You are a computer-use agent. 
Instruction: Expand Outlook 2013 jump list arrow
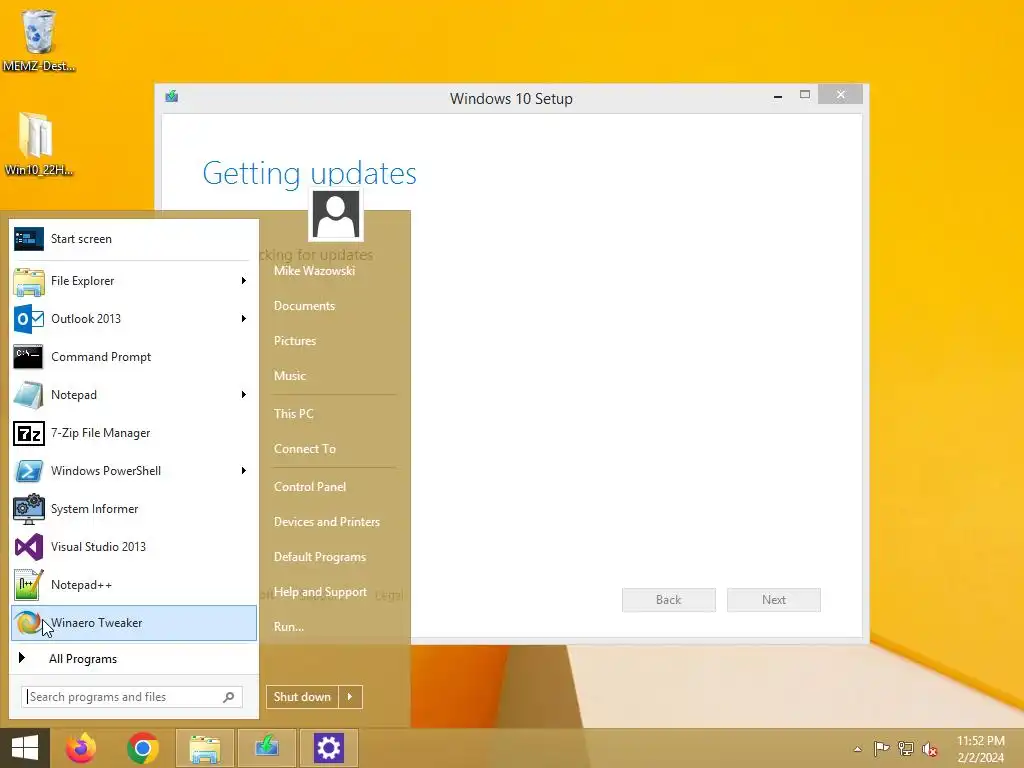[244, 319]
